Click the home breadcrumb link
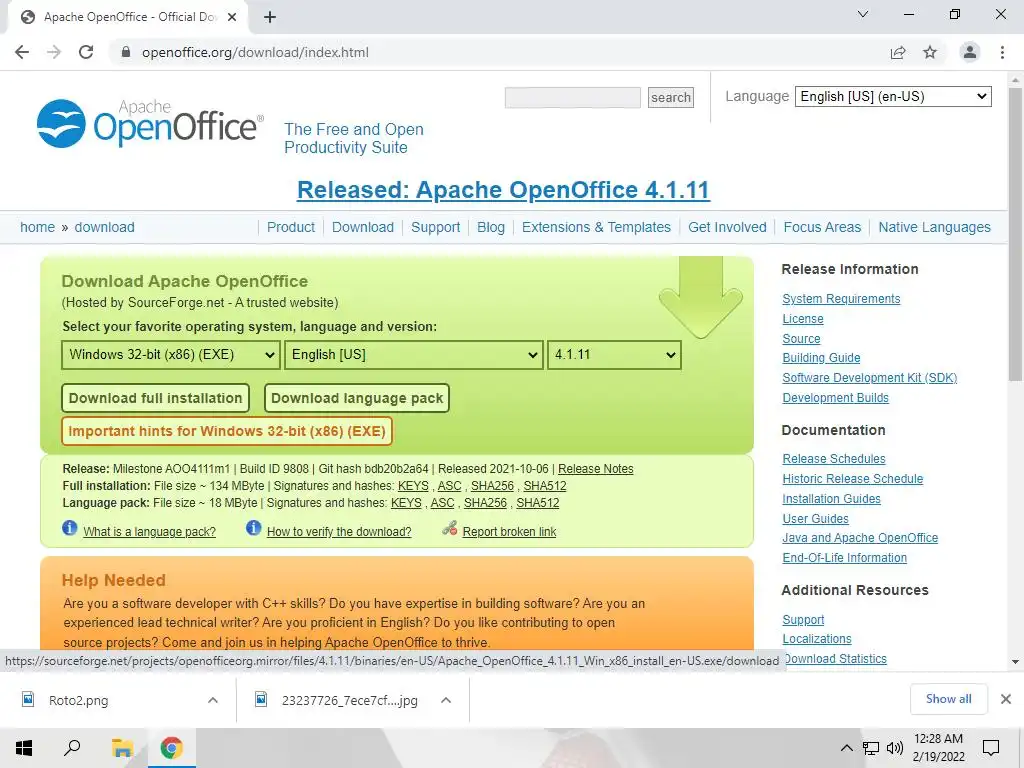This screenshot has height=768, width=1024. (37, 227)
